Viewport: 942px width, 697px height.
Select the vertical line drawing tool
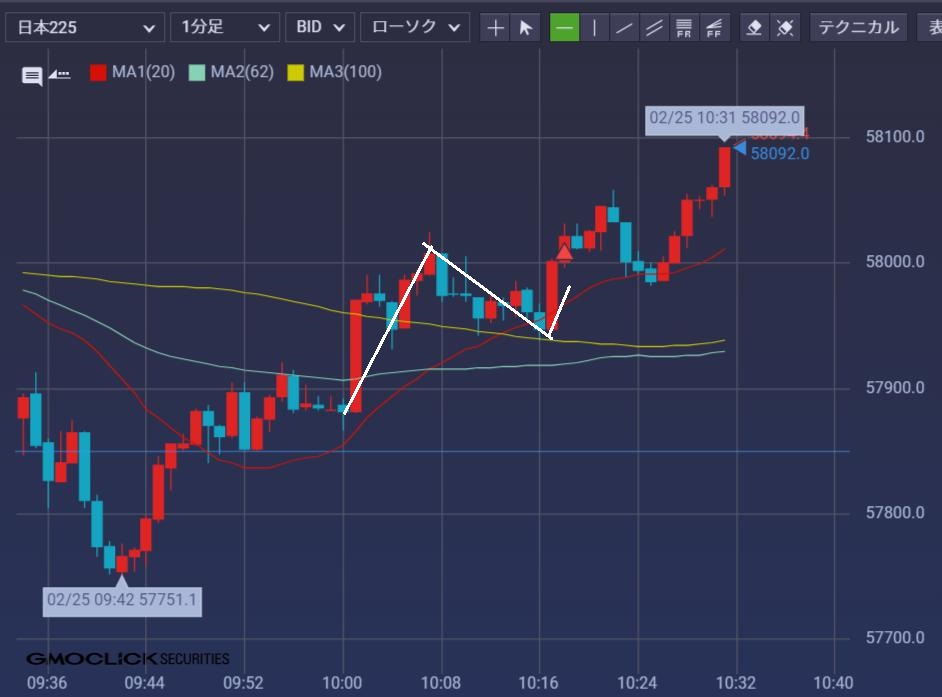coord(595,28)
